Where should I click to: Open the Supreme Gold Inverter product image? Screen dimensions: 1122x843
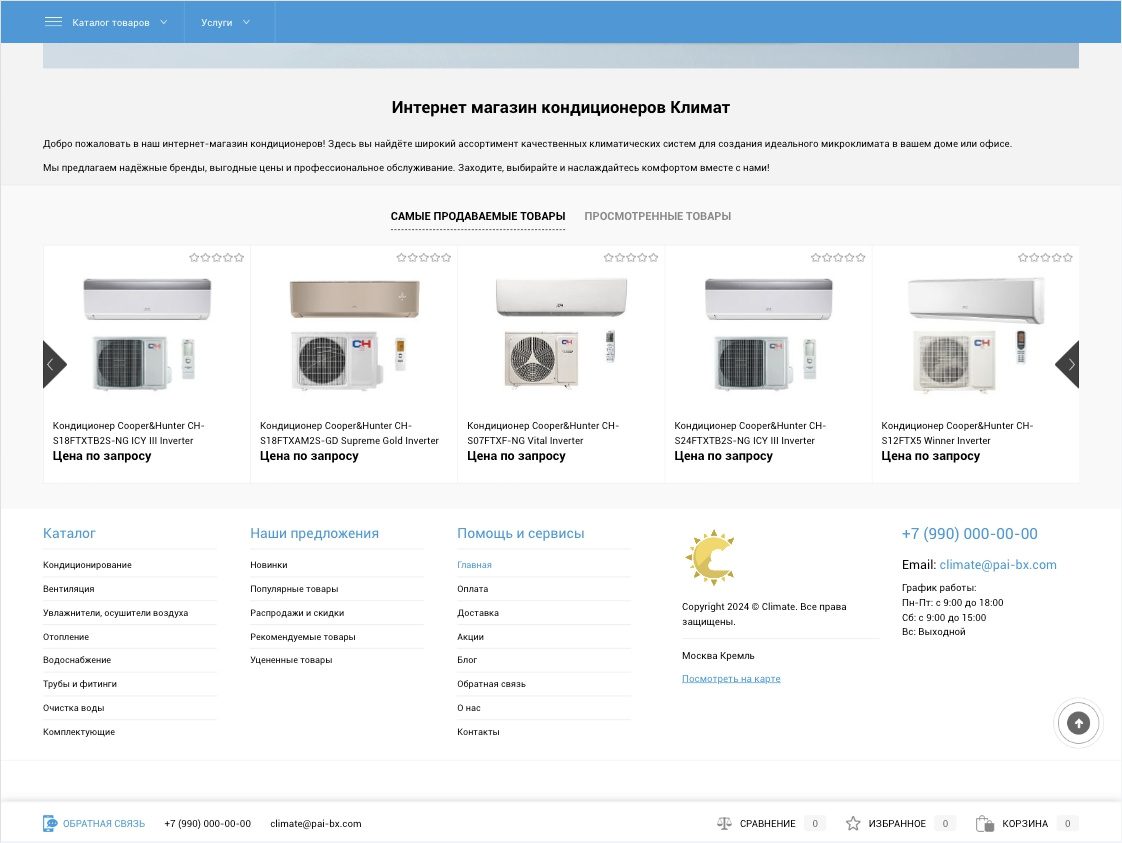click(x=354, y=334)
